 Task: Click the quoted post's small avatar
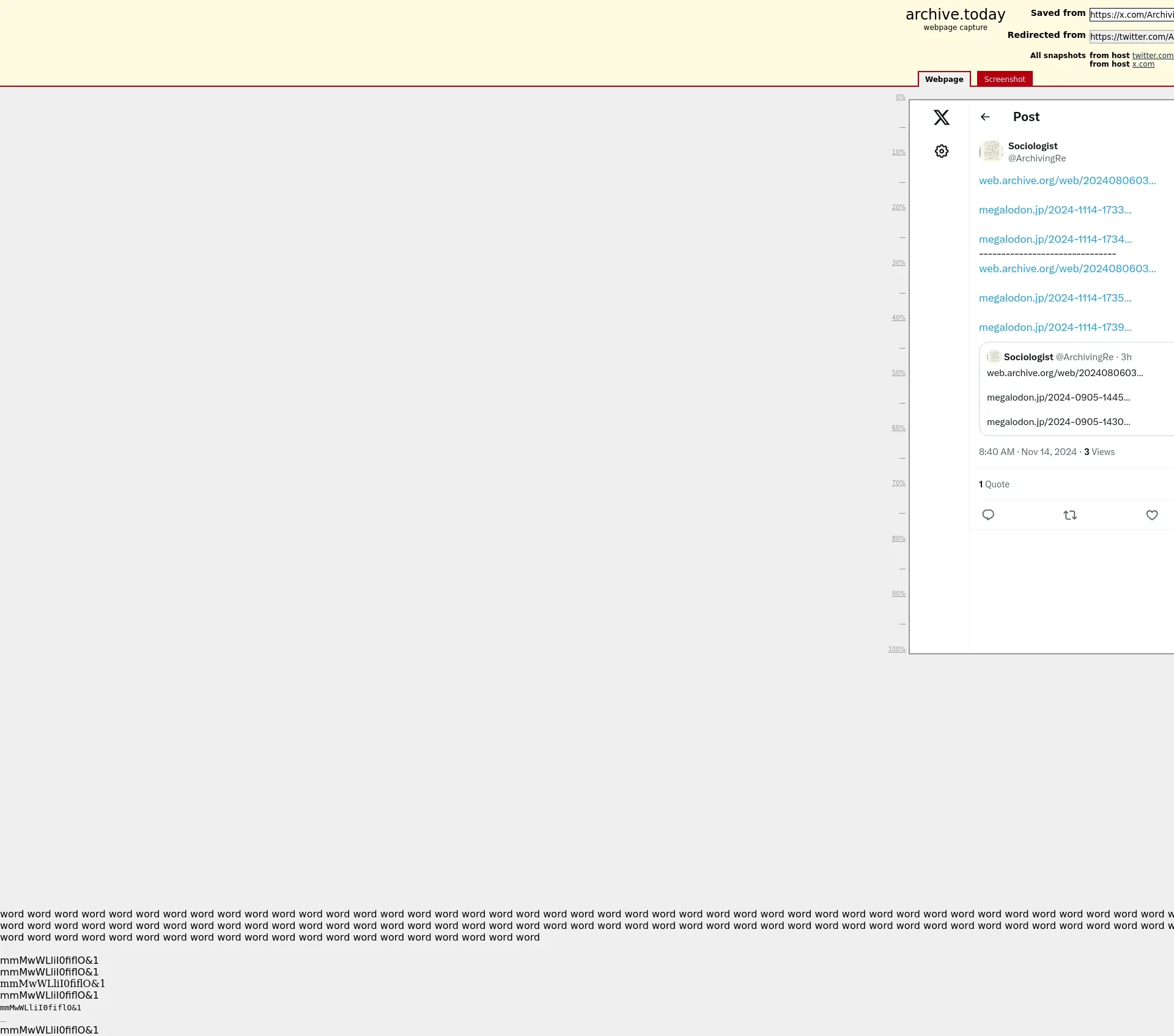(x=994, y=357)
